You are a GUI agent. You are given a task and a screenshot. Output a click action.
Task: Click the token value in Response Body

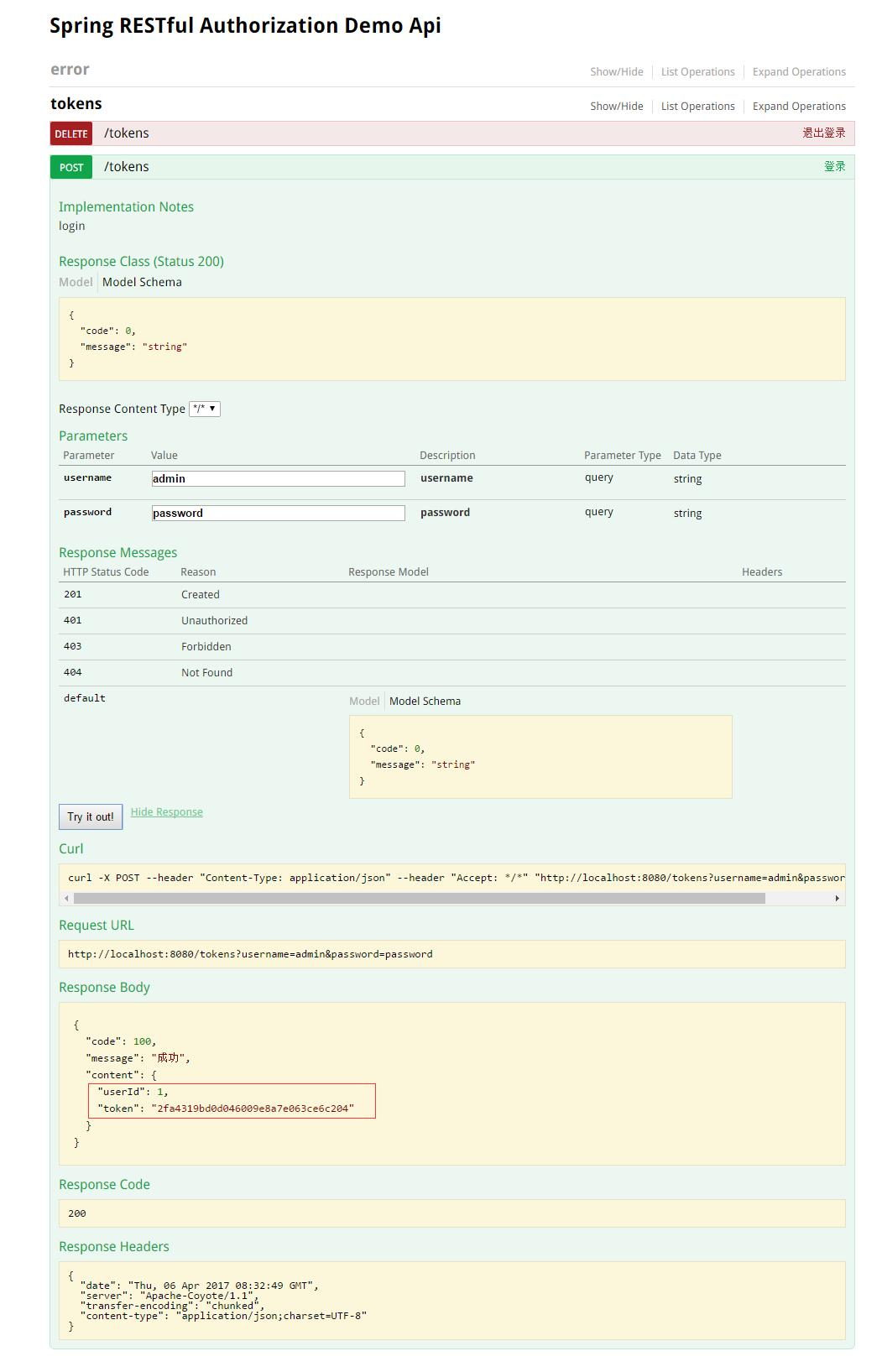point(253,1109)
